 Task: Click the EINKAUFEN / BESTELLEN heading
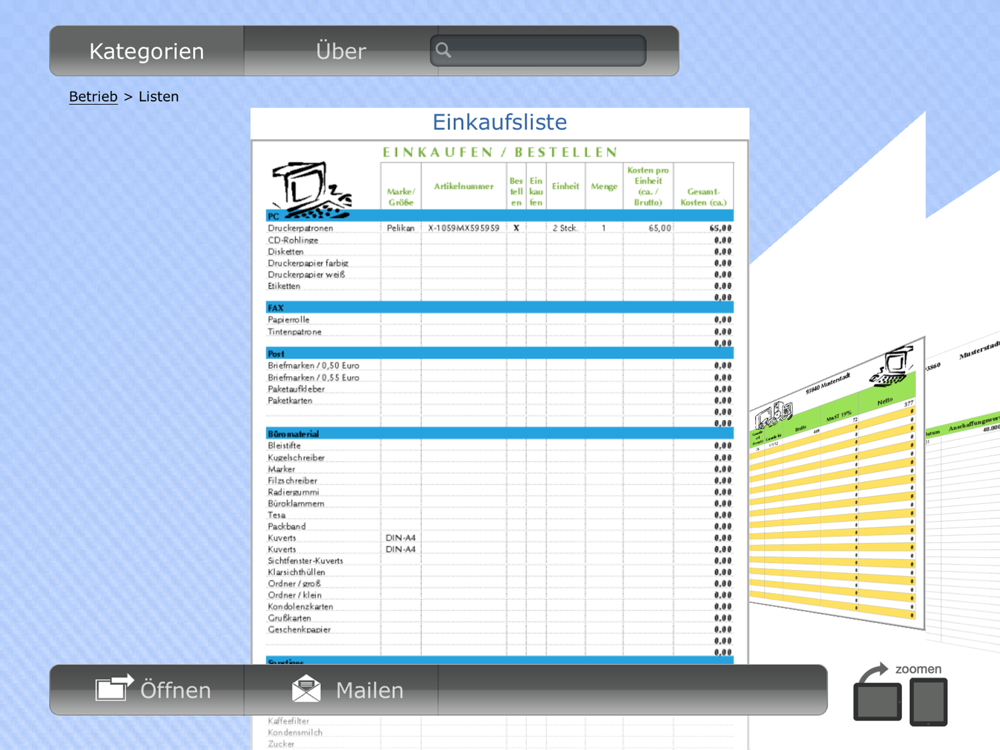(499, 152)
